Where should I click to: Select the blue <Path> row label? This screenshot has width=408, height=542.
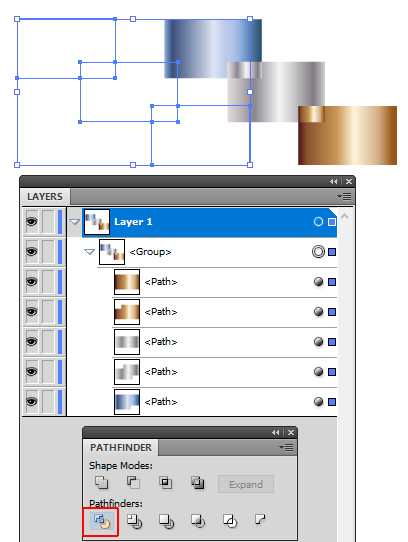tap(161, 402)
